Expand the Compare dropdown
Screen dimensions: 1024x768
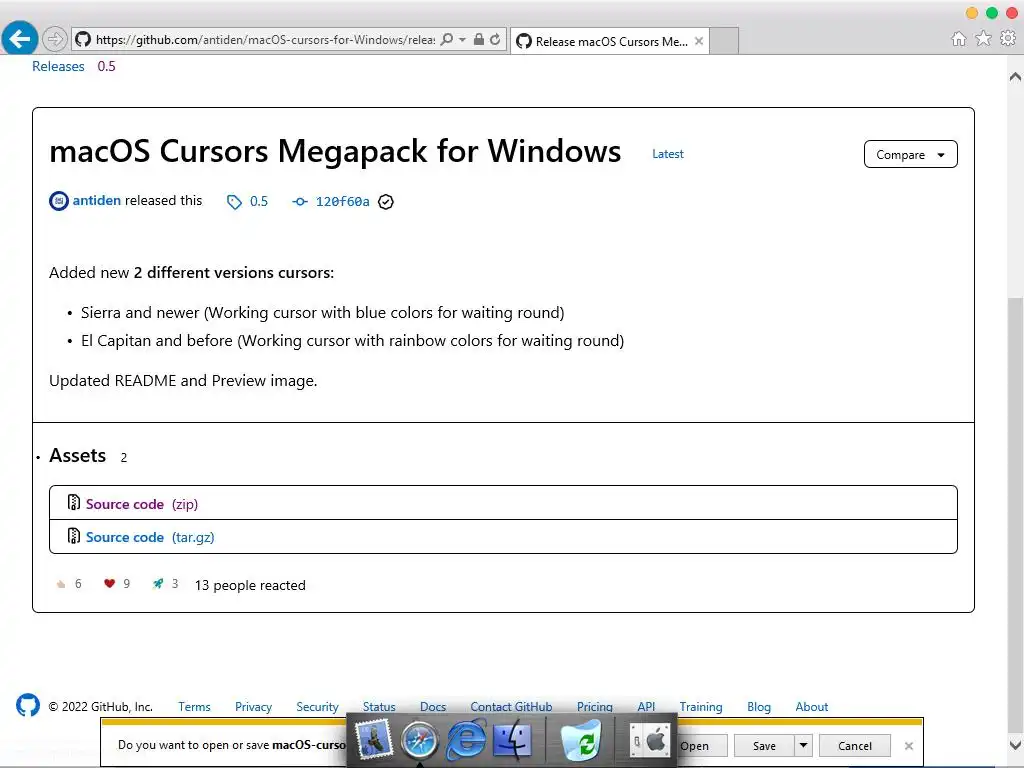(x=910, y=155)
